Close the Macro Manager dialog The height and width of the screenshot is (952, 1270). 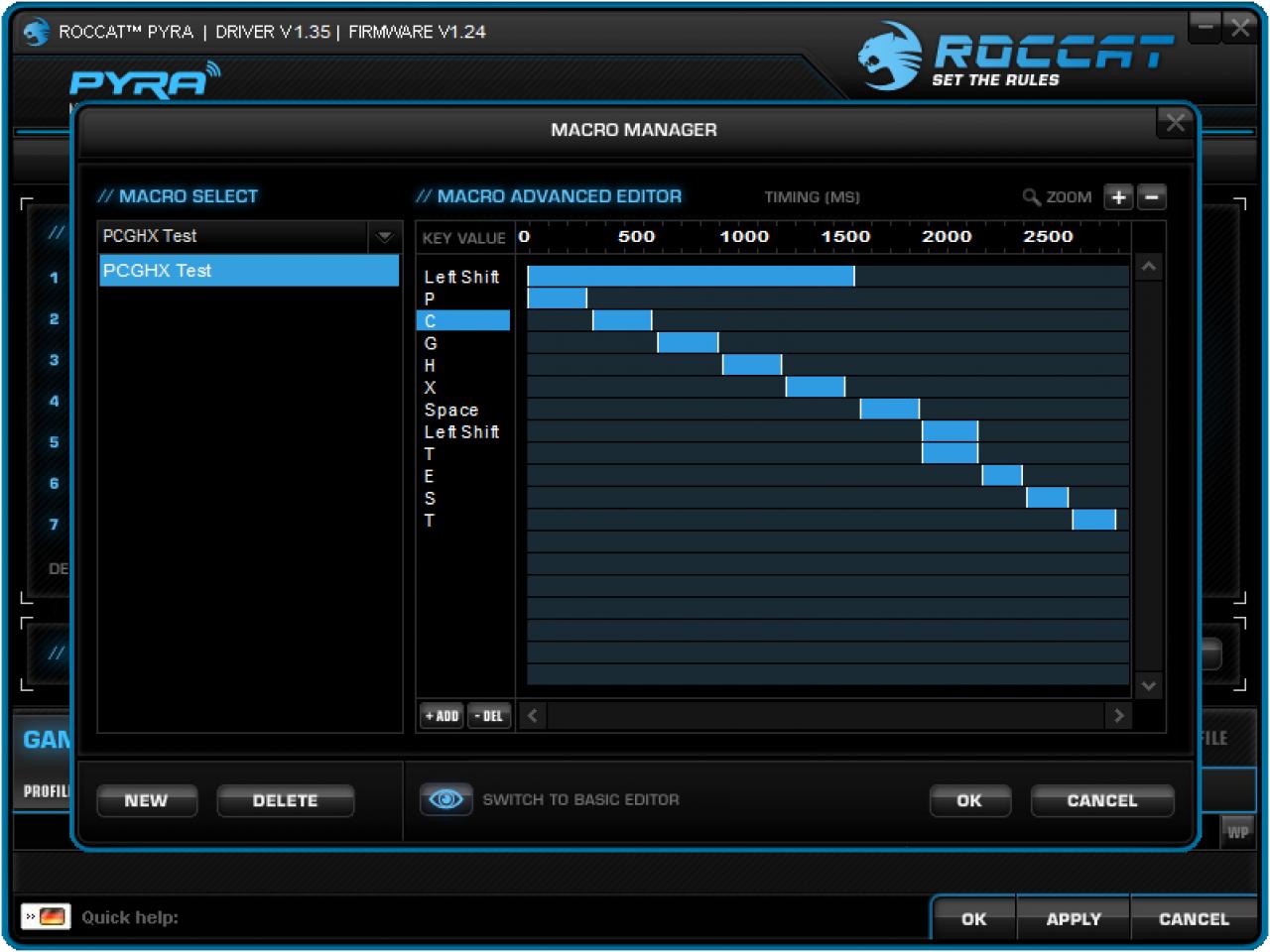1176,123
